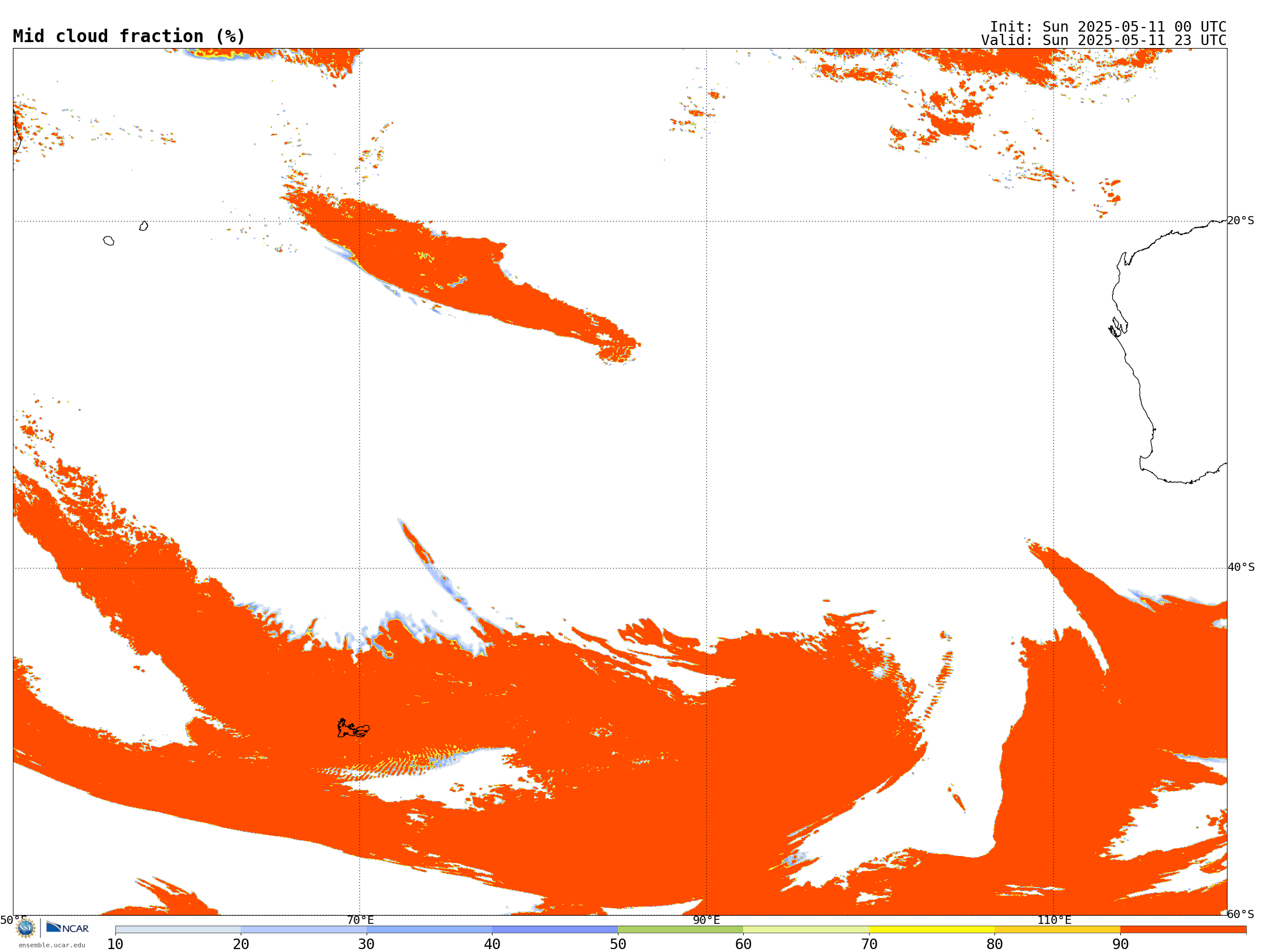1265x952 pixels.
Task: Click the colorbar tick label 60
Action: click(x=743, y=944)
